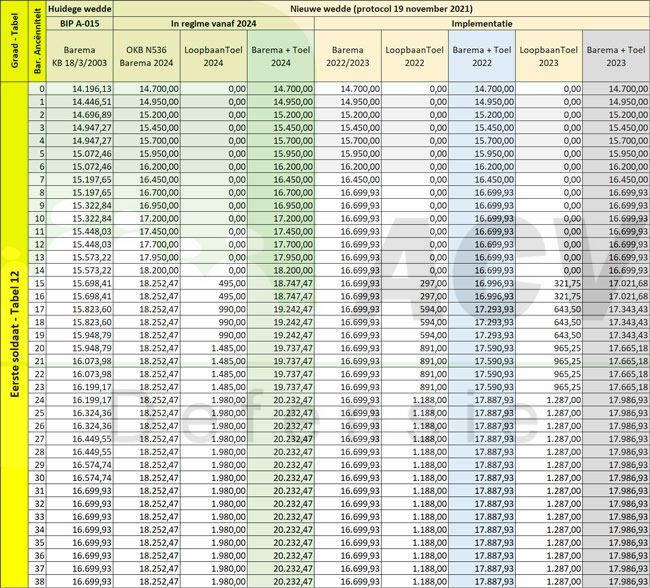Click the 16.199,17 cell in row 23

[80, 387]
